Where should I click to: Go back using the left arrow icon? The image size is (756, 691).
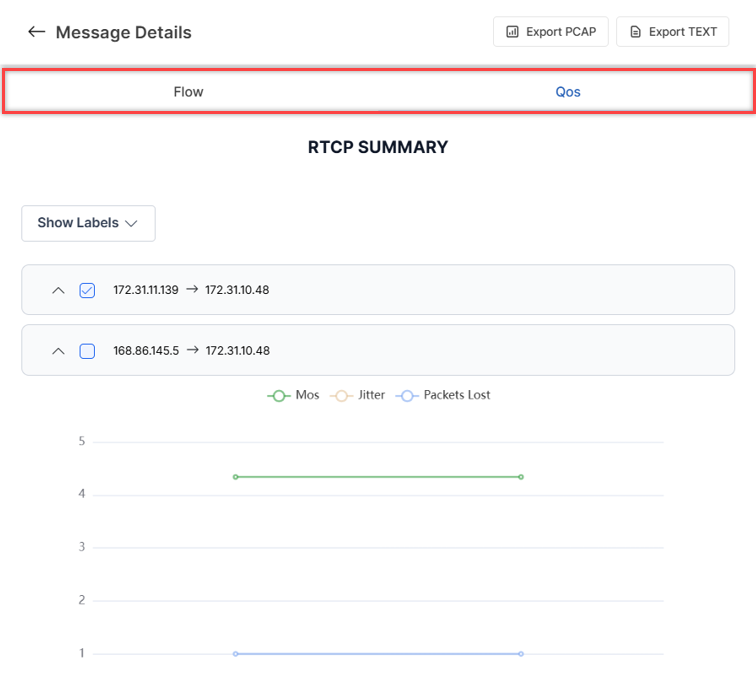[36, 32]
